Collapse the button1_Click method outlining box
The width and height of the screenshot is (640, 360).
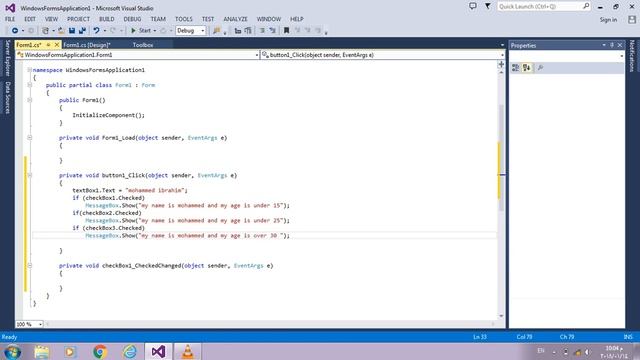pos(29,175)
